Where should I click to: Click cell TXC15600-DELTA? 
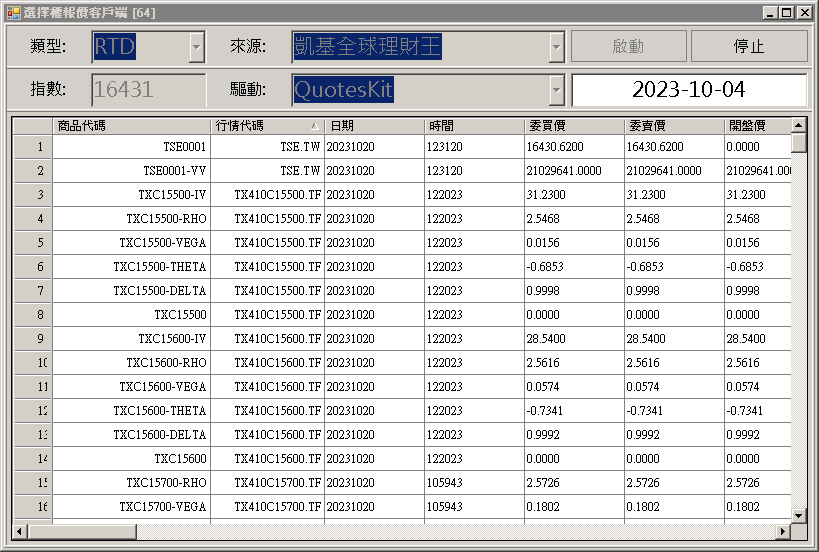tap(131, 435)
